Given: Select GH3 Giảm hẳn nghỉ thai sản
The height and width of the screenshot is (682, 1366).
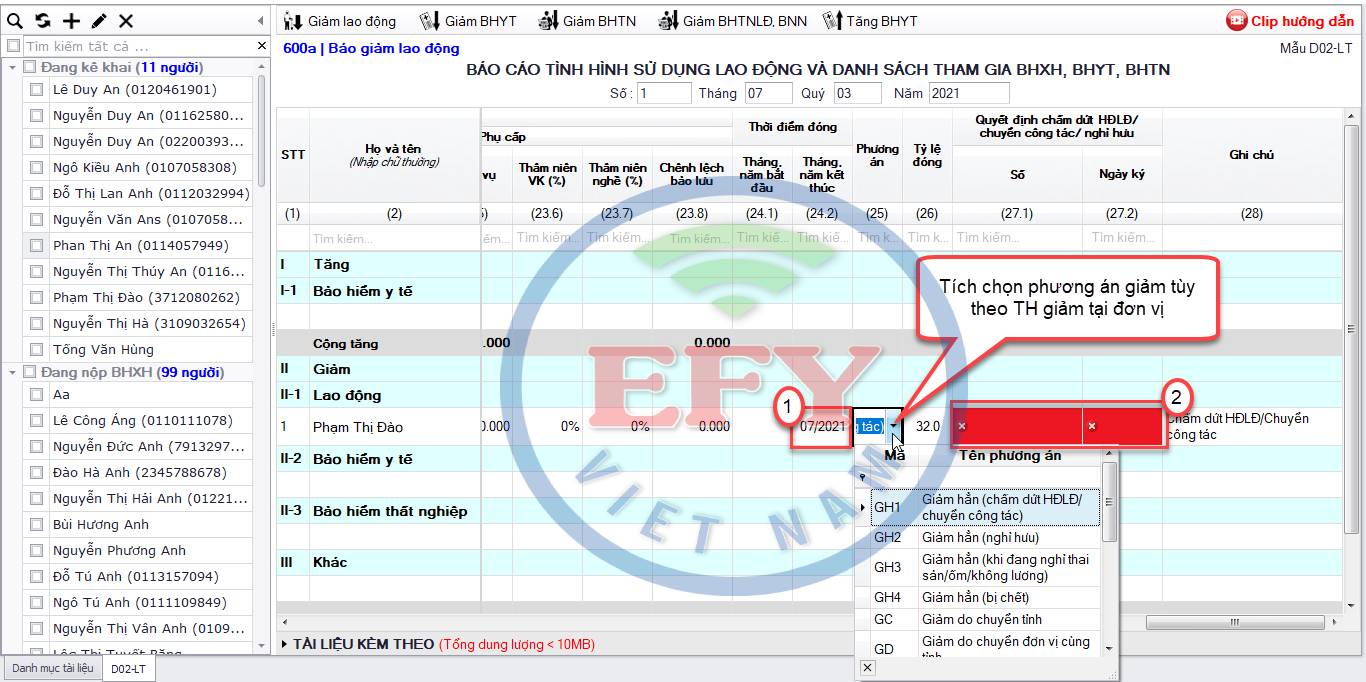Looking at the screenshot, I should 986,567.
